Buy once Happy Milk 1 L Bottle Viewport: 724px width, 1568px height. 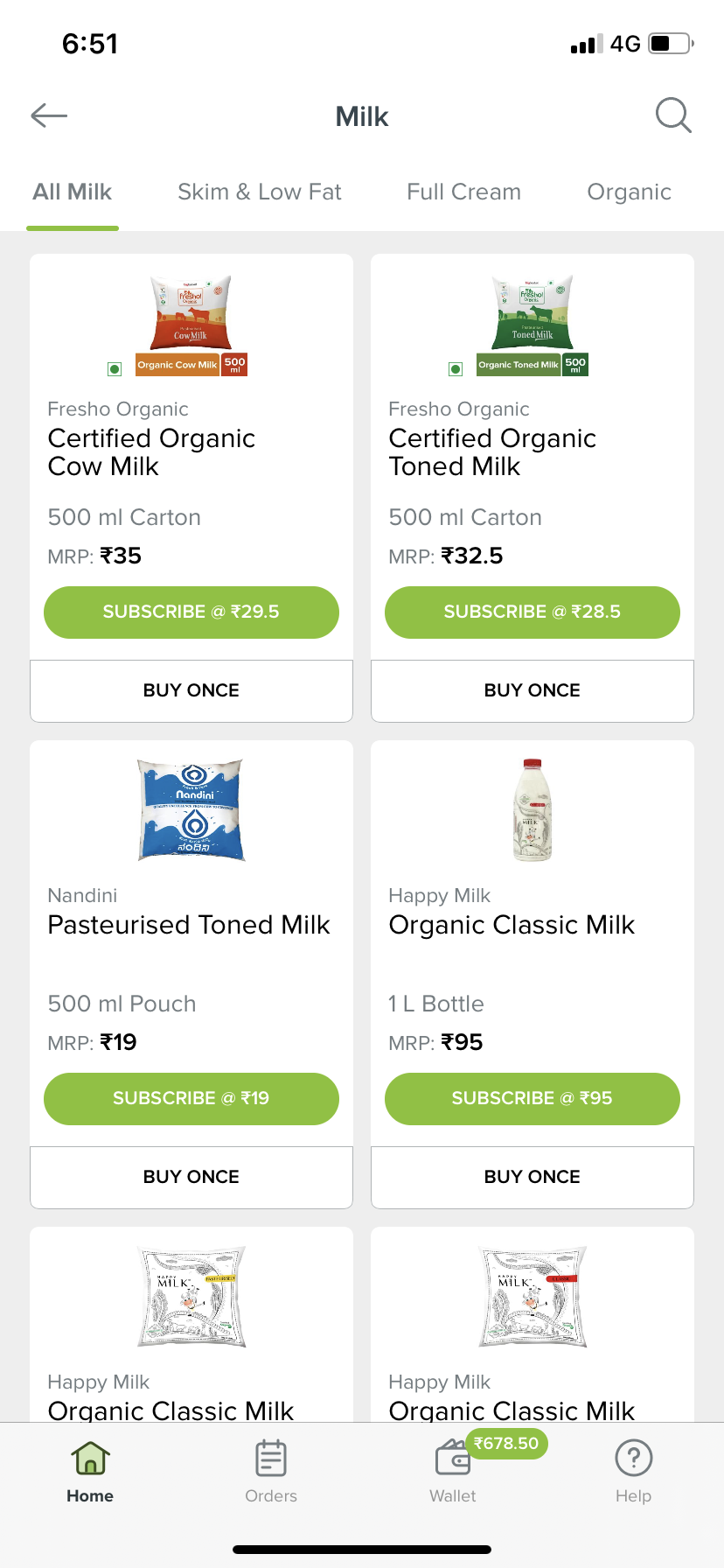point(532,1177)
